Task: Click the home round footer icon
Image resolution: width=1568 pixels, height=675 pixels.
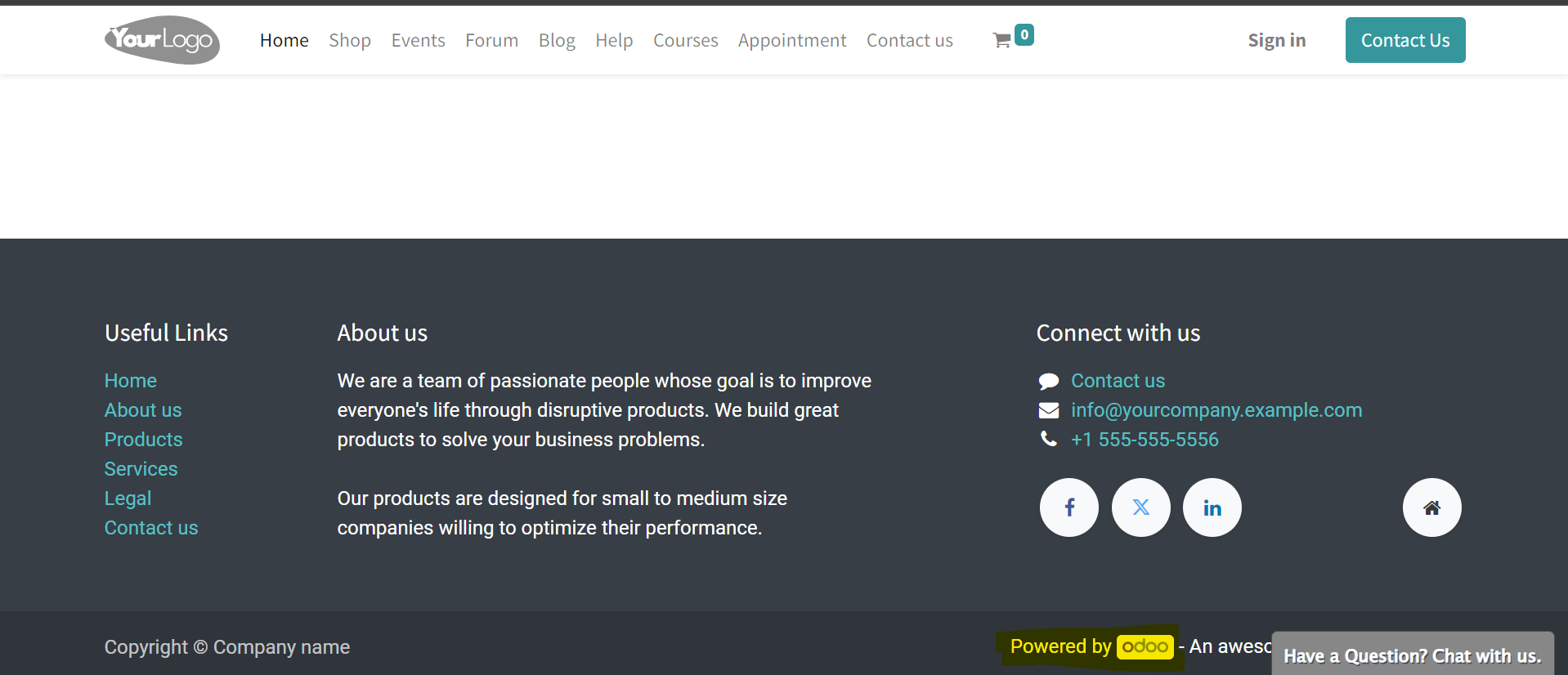Action: (1431, 507)
